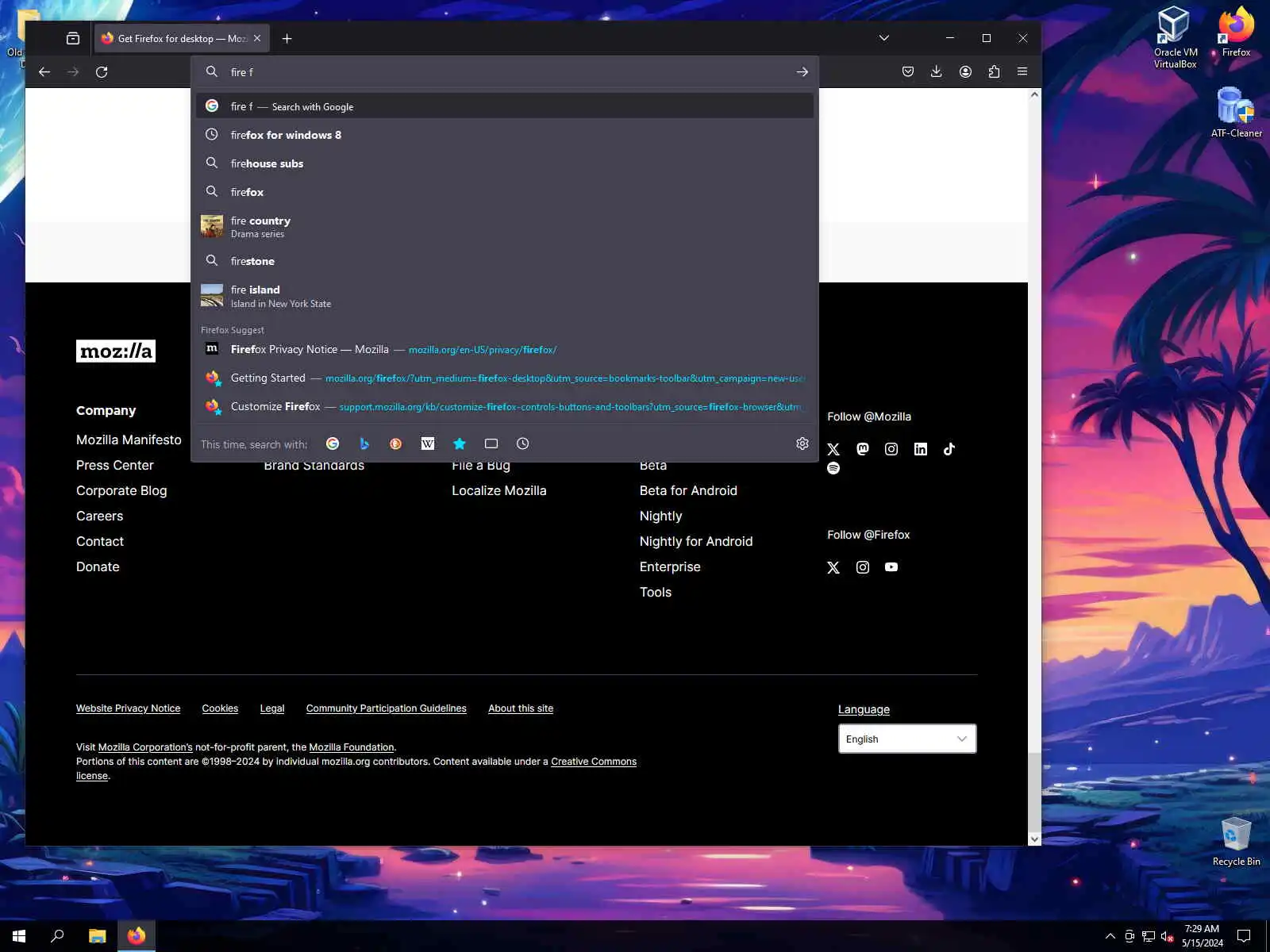Search this time with Wikipedia icon
This screenshot has width=1270, height=952.
pyautogui.click(x=428, y=444)
